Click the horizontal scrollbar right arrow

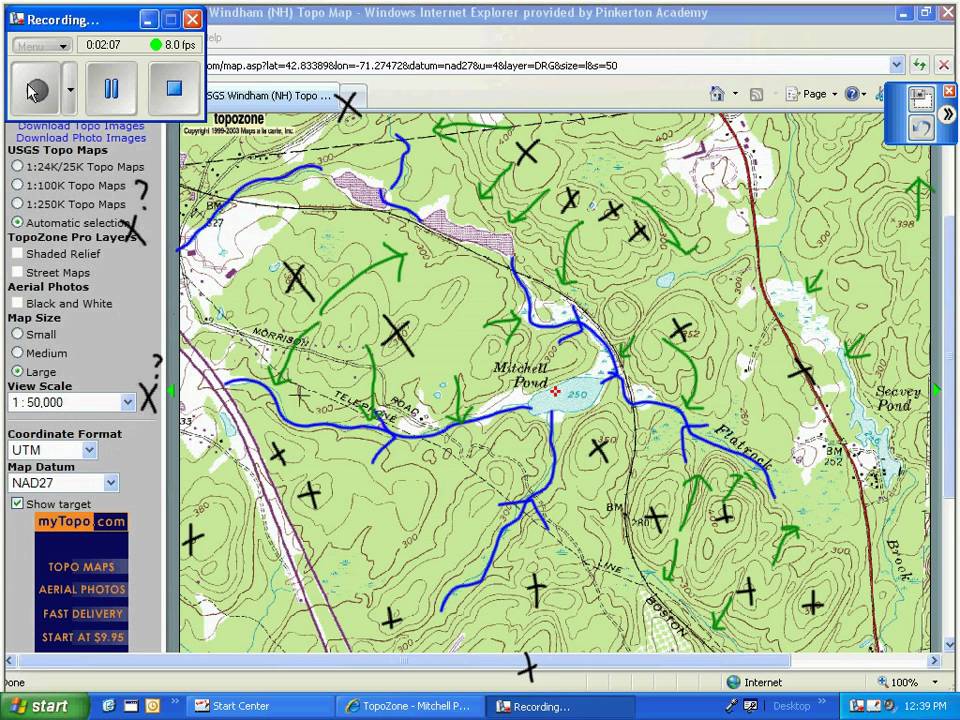(x=934, y=661)
